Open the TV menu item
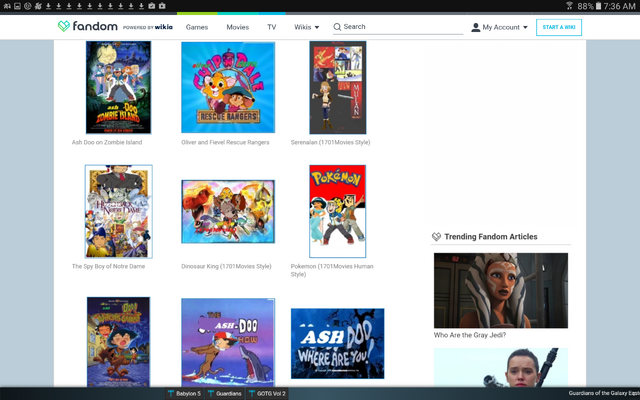The height and width of the screenshot is (400, 640). point(271,27)
